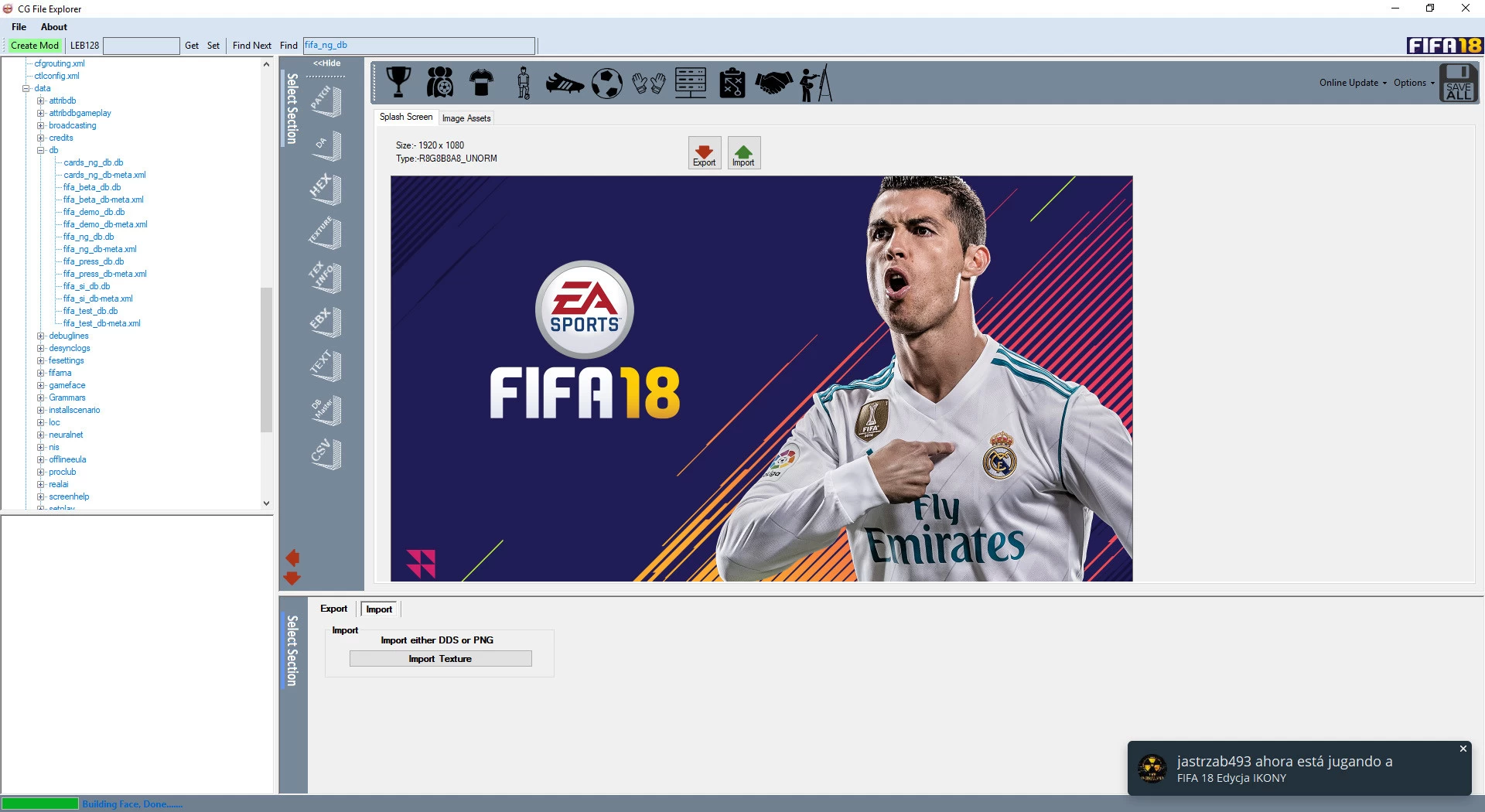Image resolution: width=1485 pixels, height=812 pixels.
Task: Click the SAVE ALL floppy disk icon
Action: 1459,83
